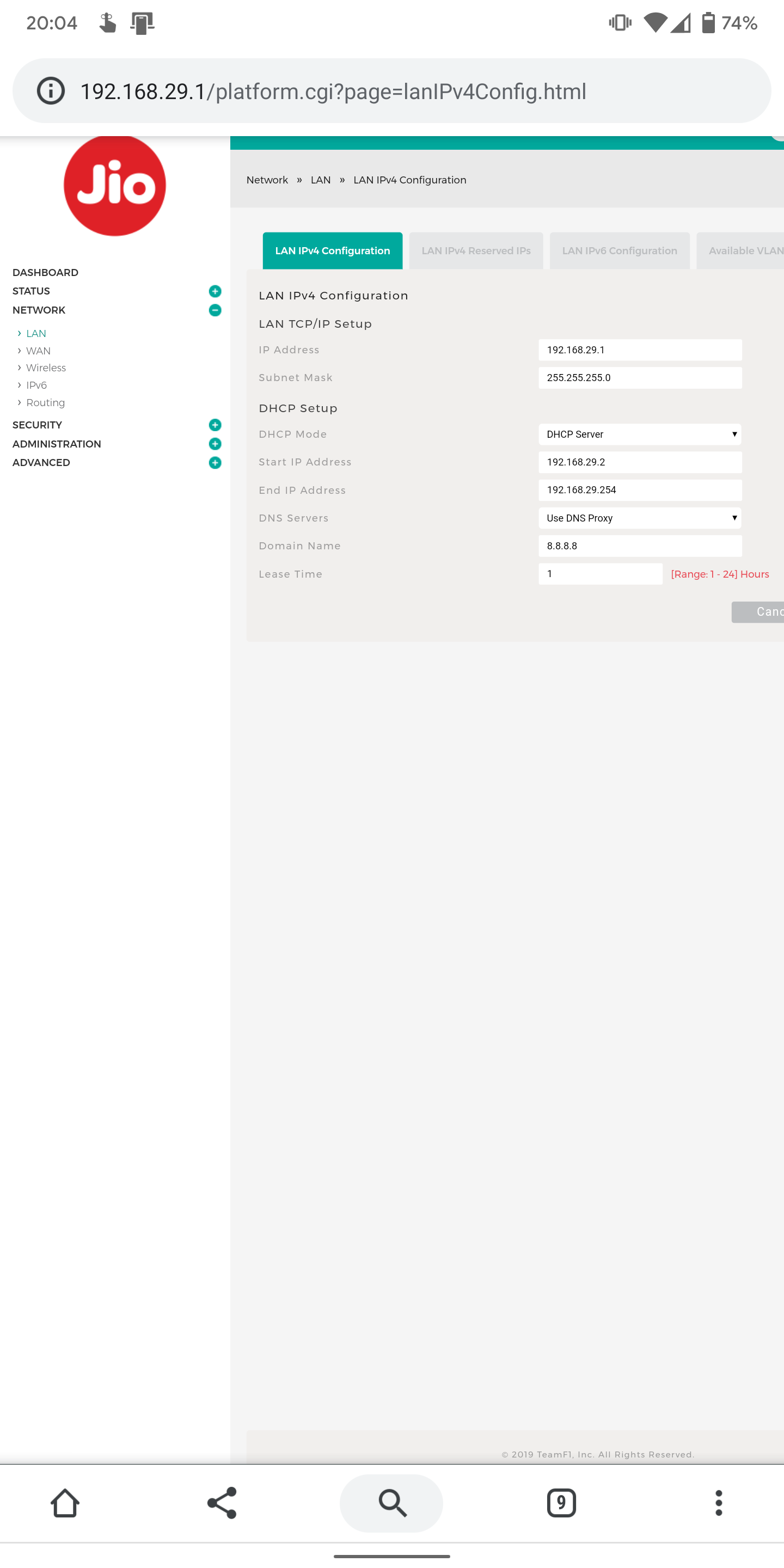Collapse the NETWORK menu minus icon

(x=215, y=310)
